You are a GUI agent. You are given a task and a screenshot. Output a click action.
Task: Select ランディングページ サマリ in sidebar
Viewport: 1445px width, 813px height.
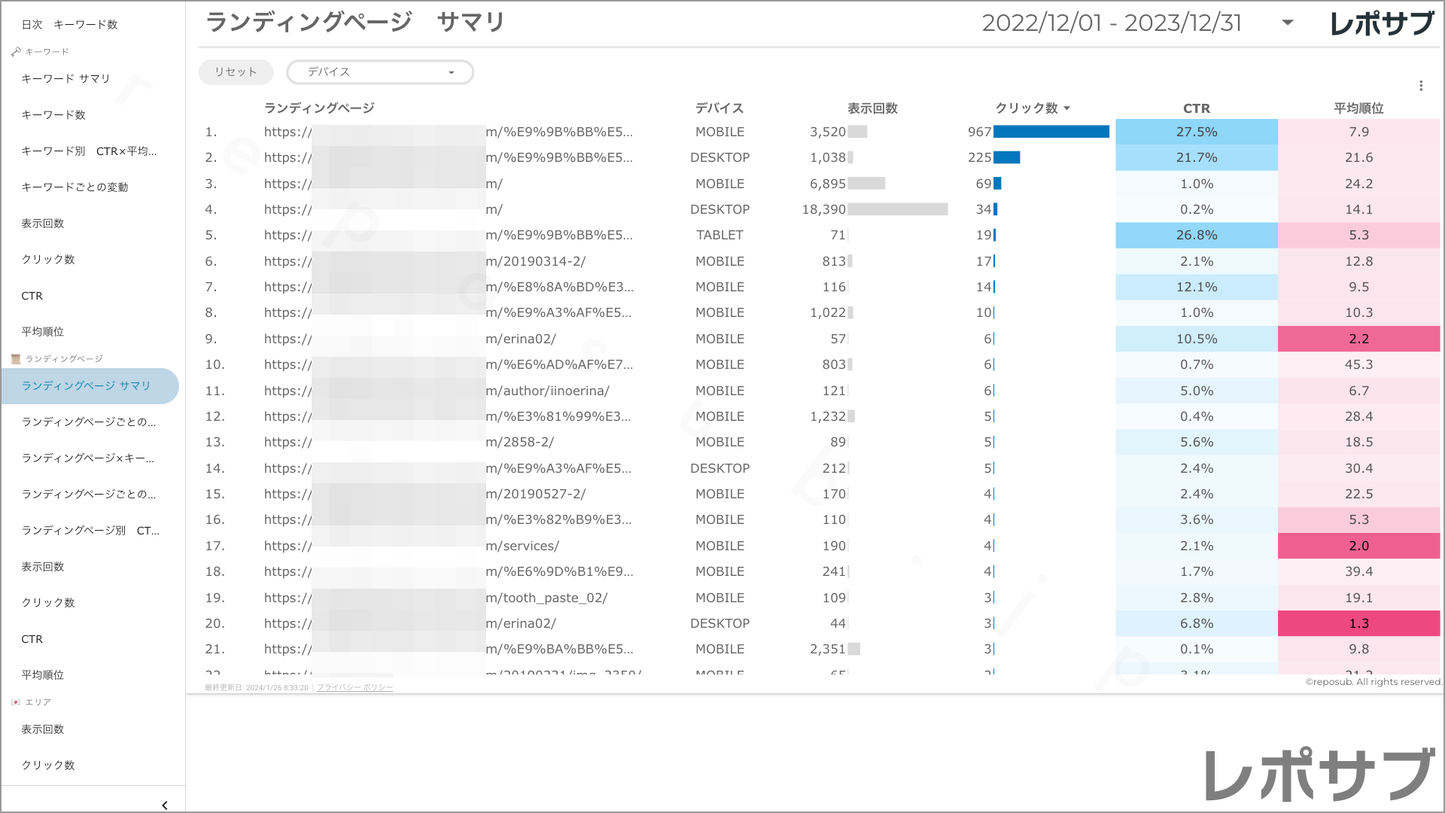86,386
